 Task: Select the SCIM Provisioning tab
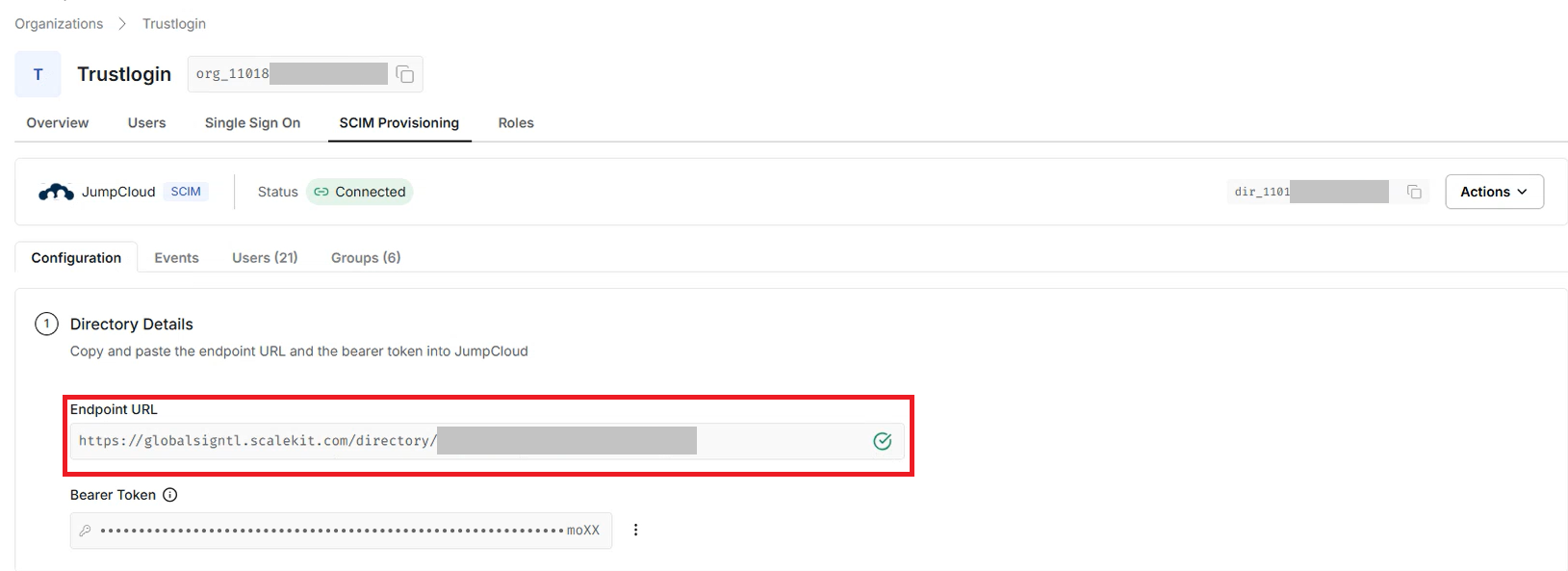(x=399, y=123)
